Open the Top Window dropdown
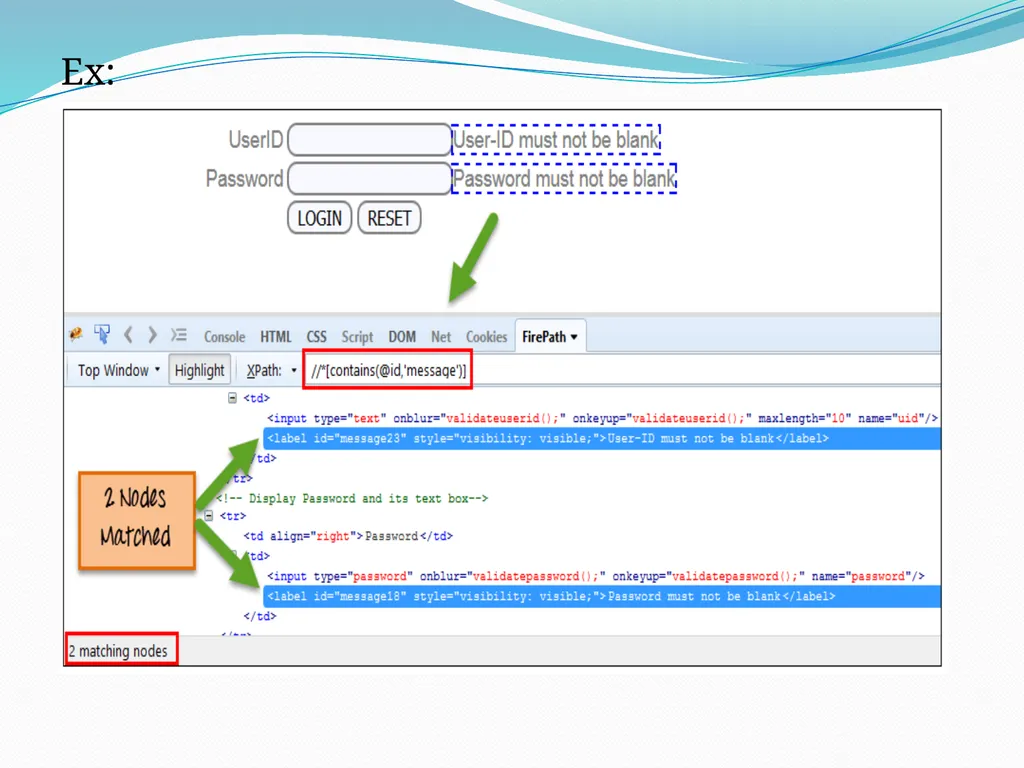The image size is (1024, 768). point(119,370)
